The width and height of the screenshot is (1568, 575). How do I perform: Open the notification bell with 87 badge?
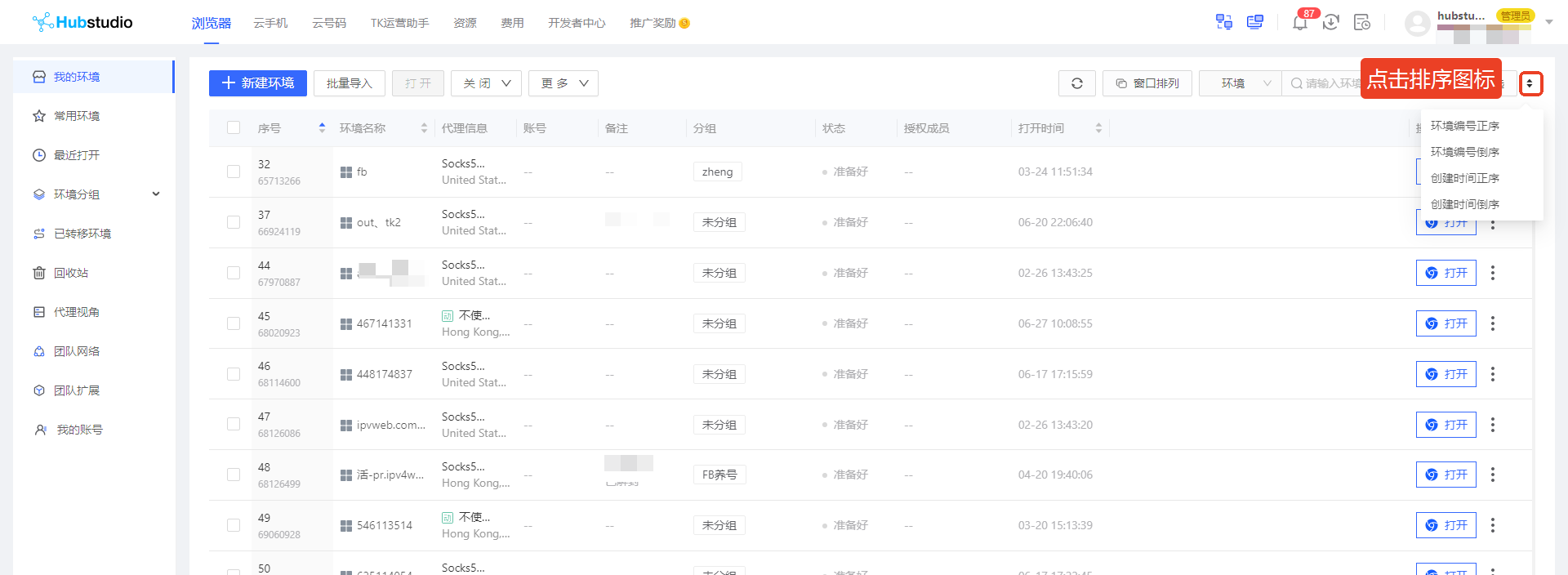[x=1300, y=22]
